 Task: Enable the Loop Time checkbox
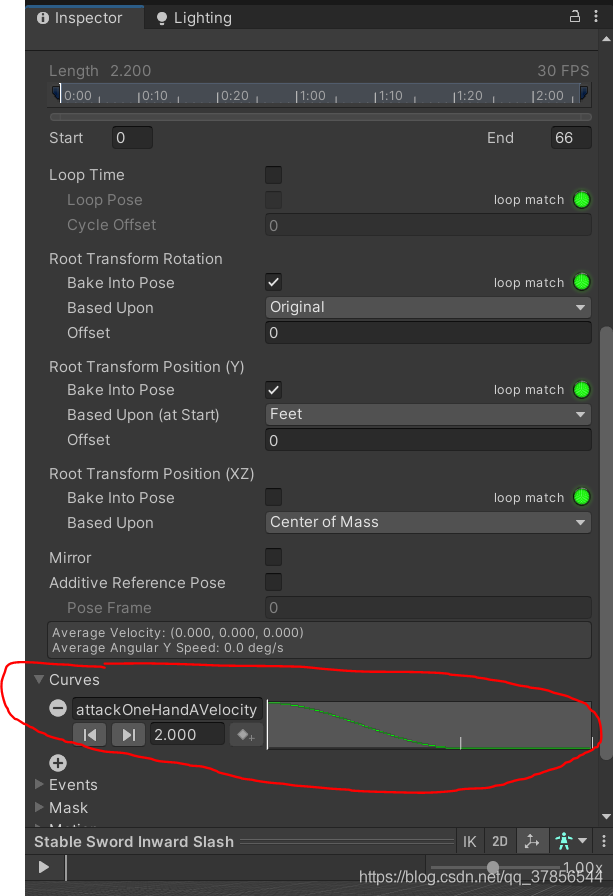click(x=273, y=175)
